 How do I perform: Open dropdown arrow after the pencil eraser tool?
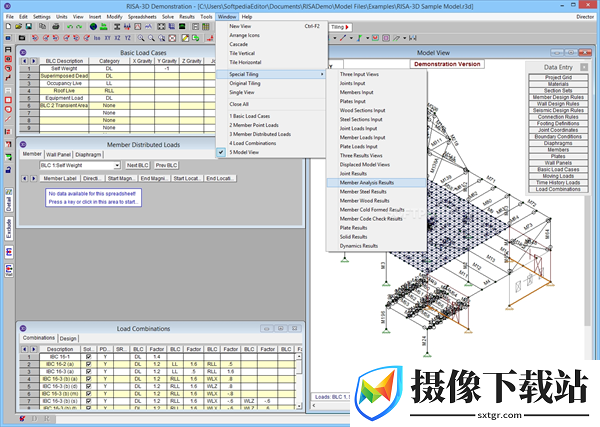pos(404,38)
